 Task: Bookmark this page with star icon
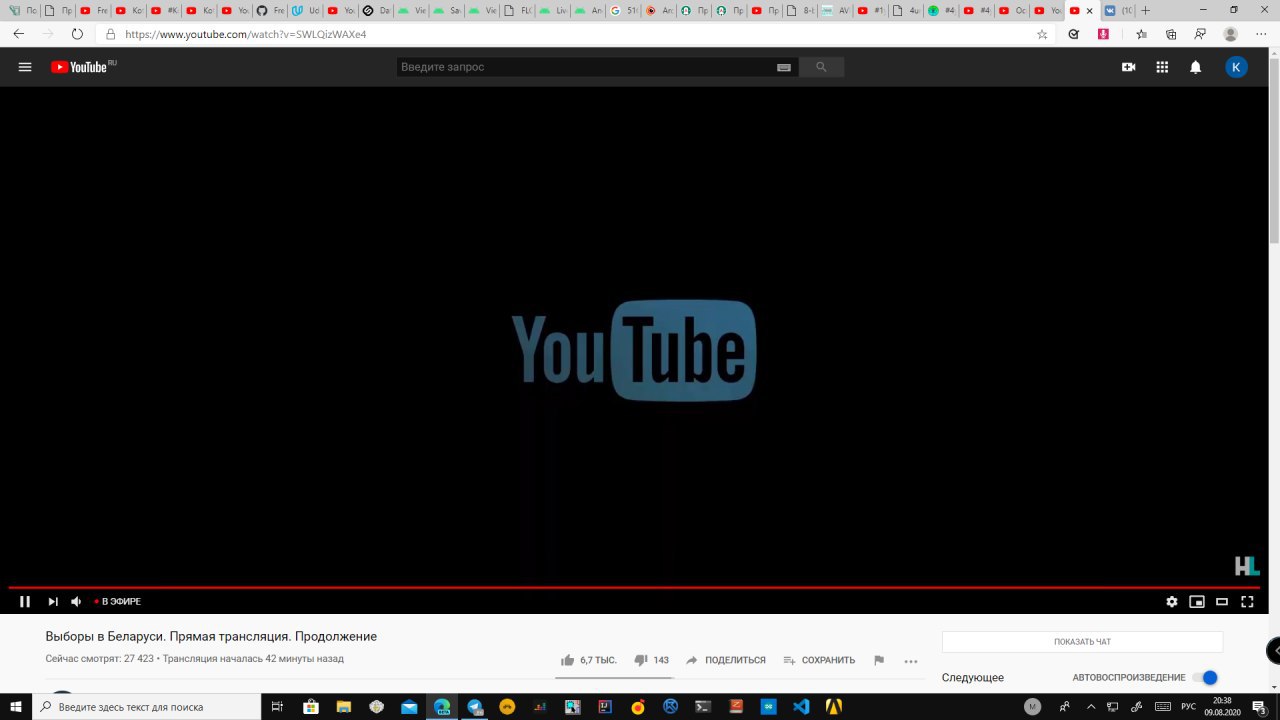tap(1042, 34)
